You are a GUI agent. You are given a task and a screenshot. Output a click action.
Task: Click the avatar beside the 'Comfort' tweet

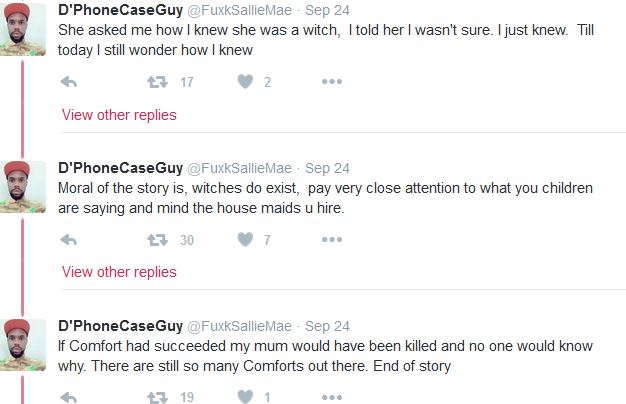click(22, 343)
